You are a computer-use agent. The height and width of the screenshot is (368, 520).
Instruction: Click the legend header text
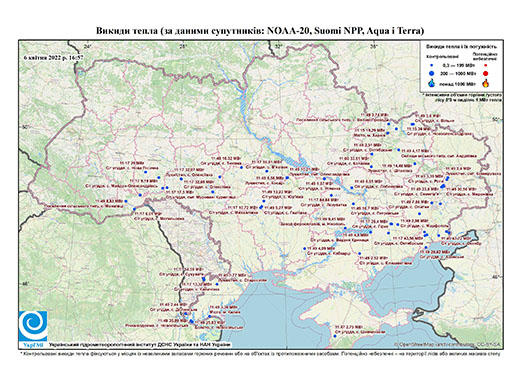[461, 47]
